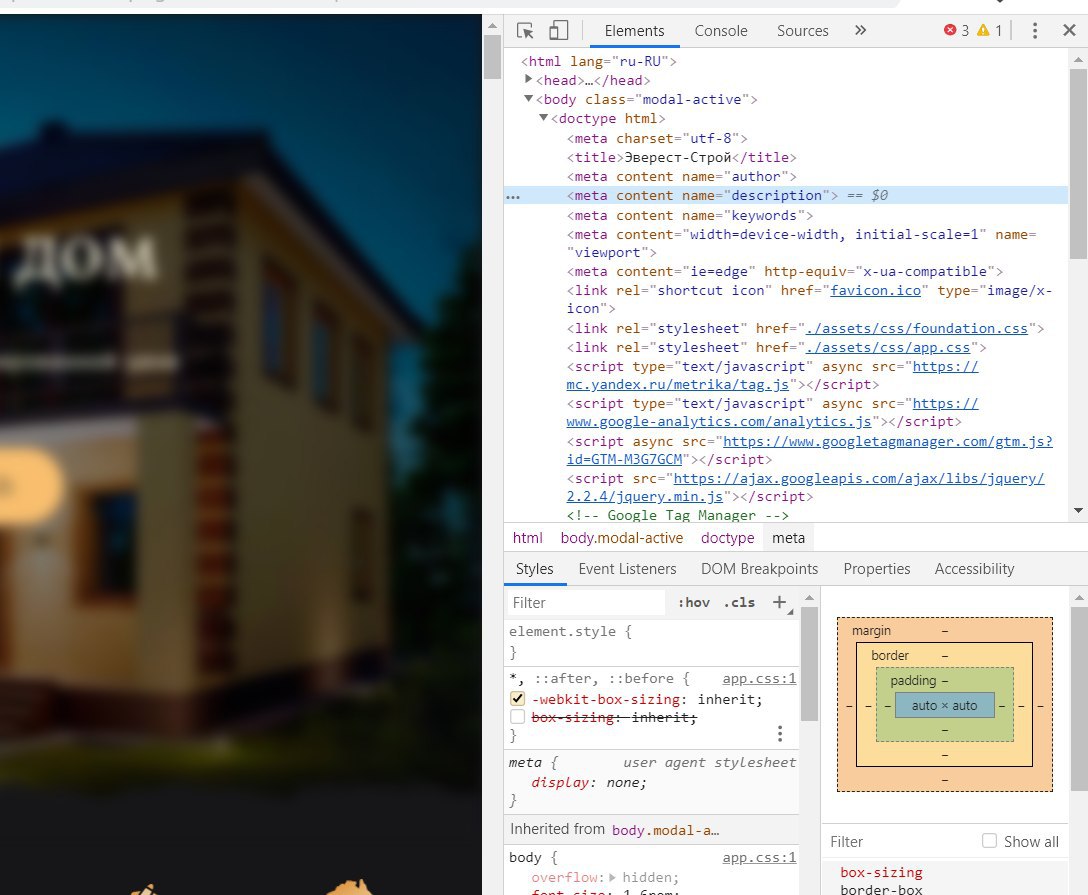The width and height of the screenshot is (1088, 895).
Task: Activate the inspect element picker icon
Action: [x=525, y=31]
